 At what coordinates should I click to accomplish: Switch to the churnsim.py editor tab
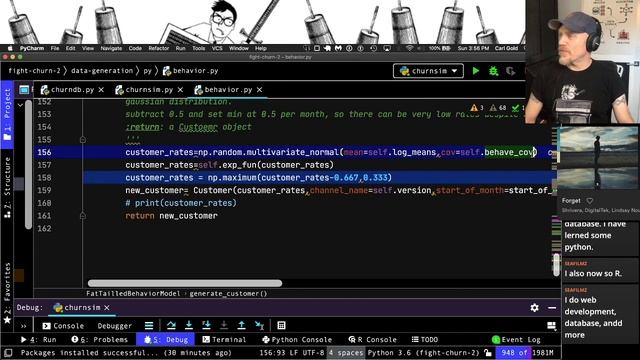coord(149,89)
